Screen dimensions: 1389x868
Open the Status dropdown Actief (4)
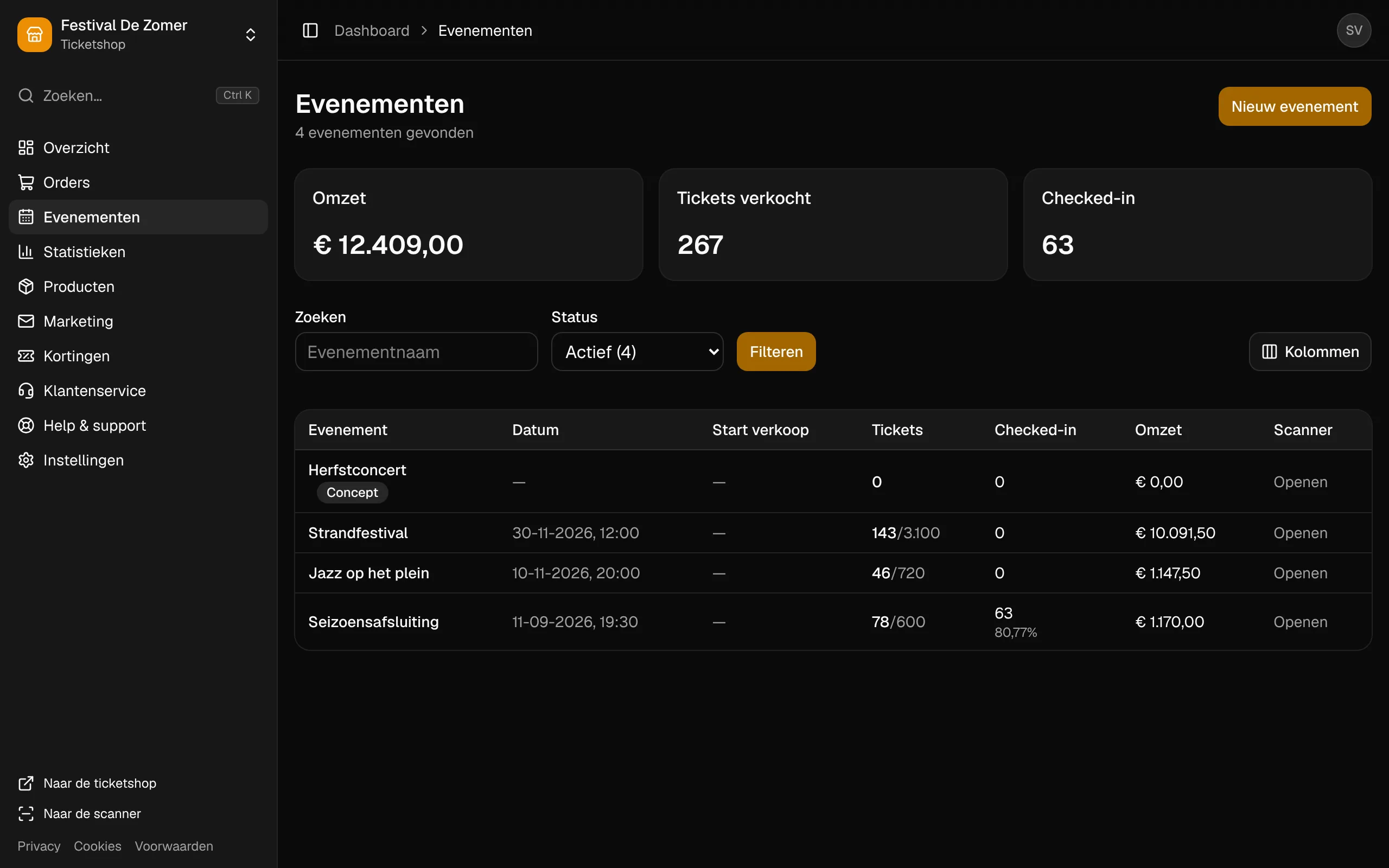pyautogui.click(x=637, y=352)
